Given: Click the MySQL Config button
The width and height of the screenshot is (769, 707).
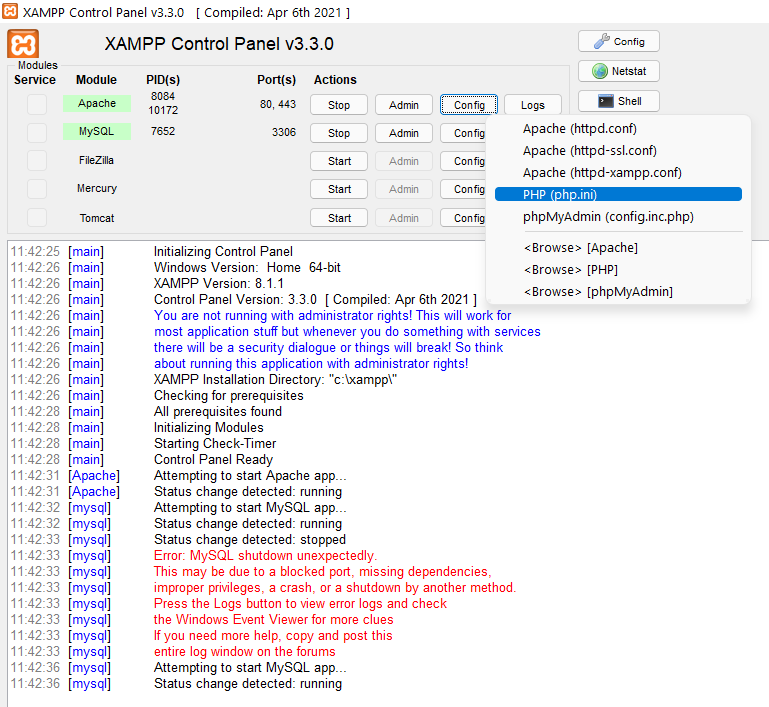Looking at the screenshot, I should pos(463,133).
